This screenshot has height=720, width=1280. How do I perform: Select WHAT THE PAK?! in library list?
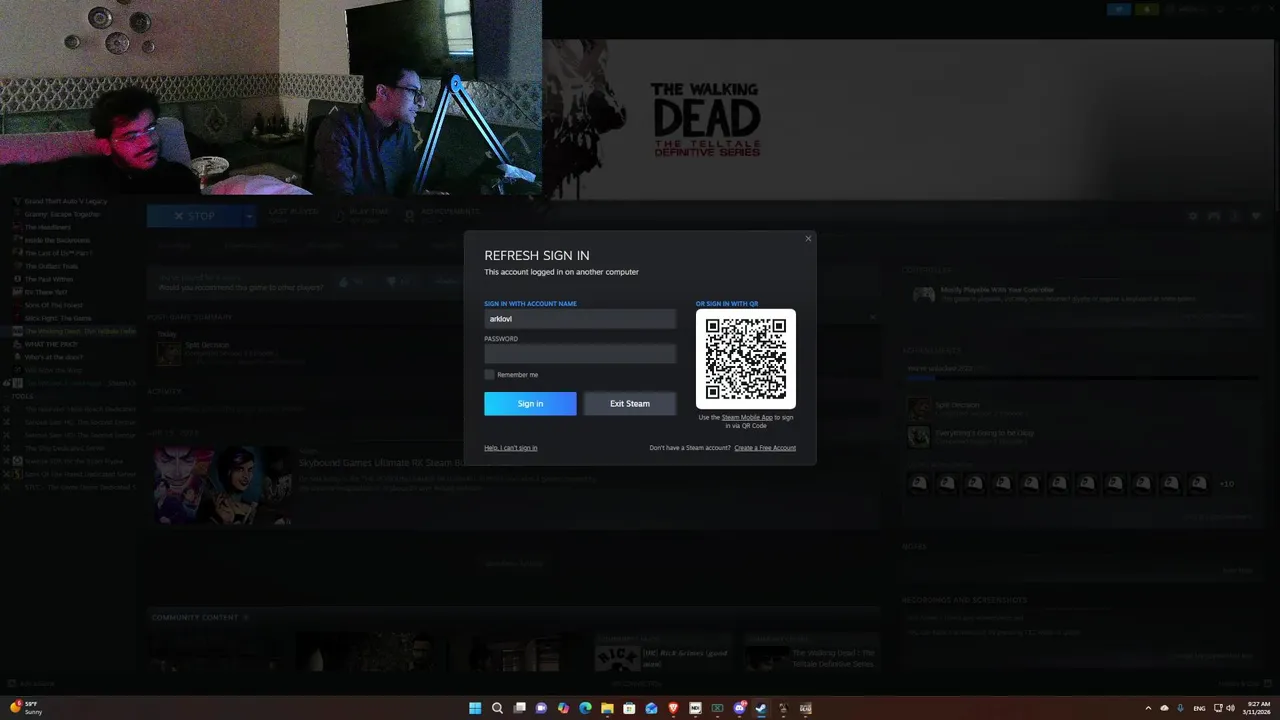pos(51,344)
